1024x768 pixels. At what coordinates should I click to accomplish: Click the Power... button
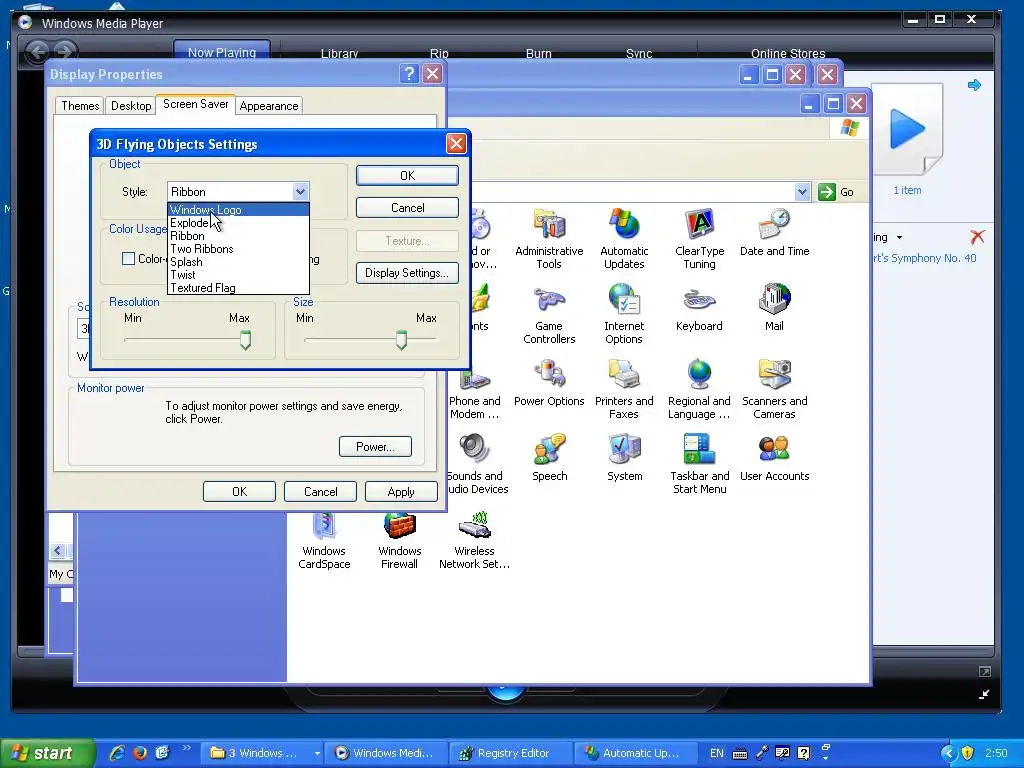click(x=375, y=447)
